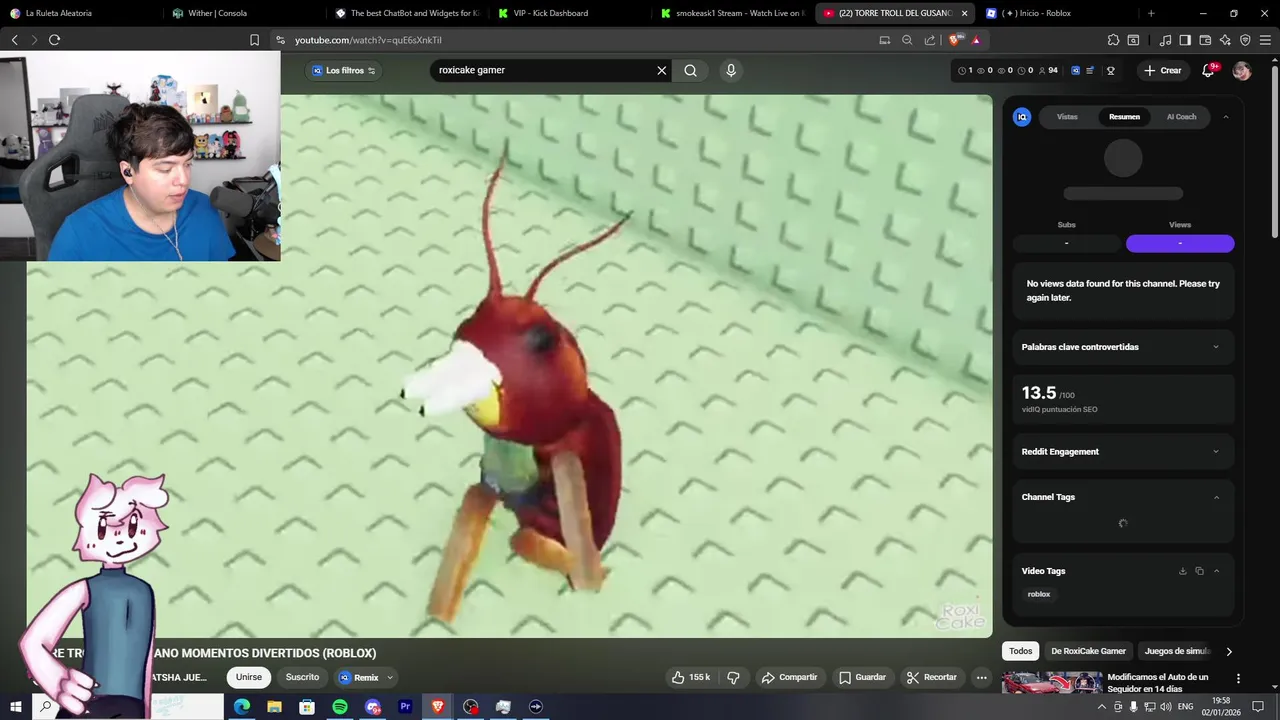
Task: Select the Subs metric toggle
Action: [1066, 243]
